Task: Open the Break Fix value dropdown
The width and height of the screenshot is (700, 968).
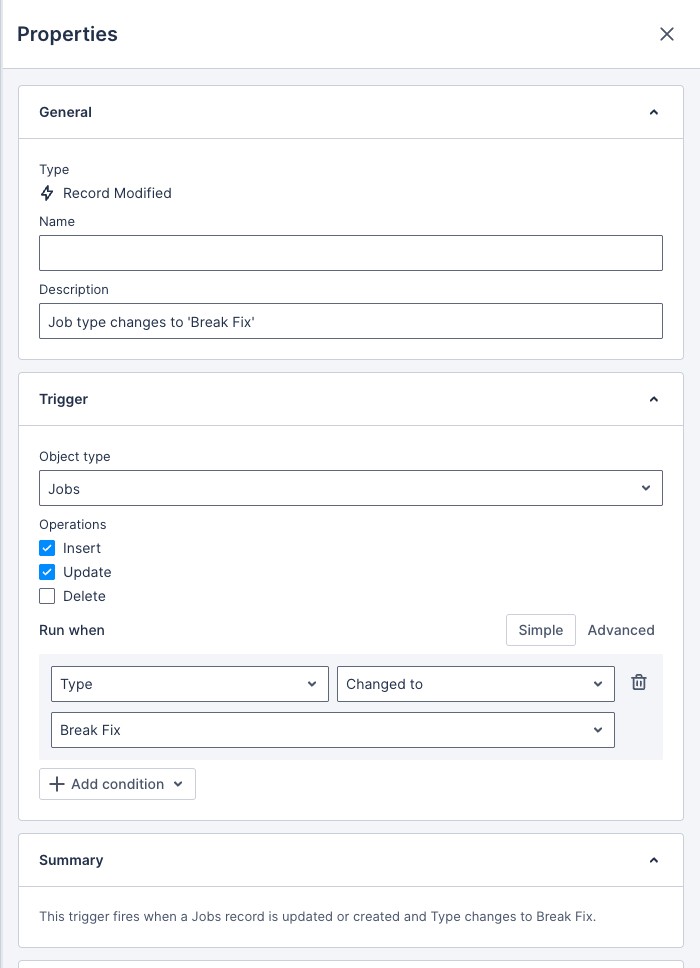Action: (333, 730)
